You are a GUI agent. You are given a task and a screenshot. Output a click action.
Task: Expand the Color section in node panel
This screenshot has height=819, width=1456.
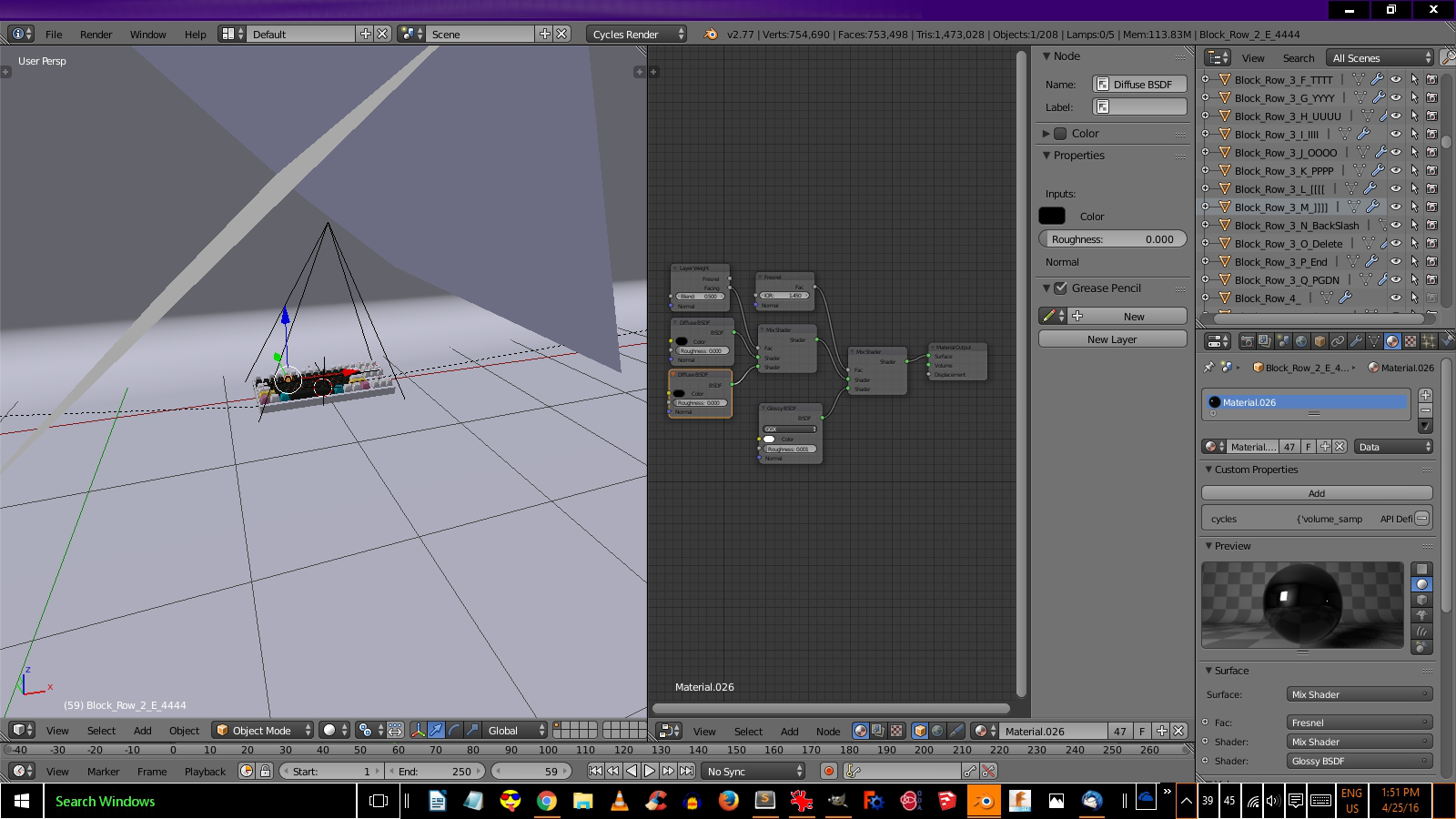coord(1046,134)
